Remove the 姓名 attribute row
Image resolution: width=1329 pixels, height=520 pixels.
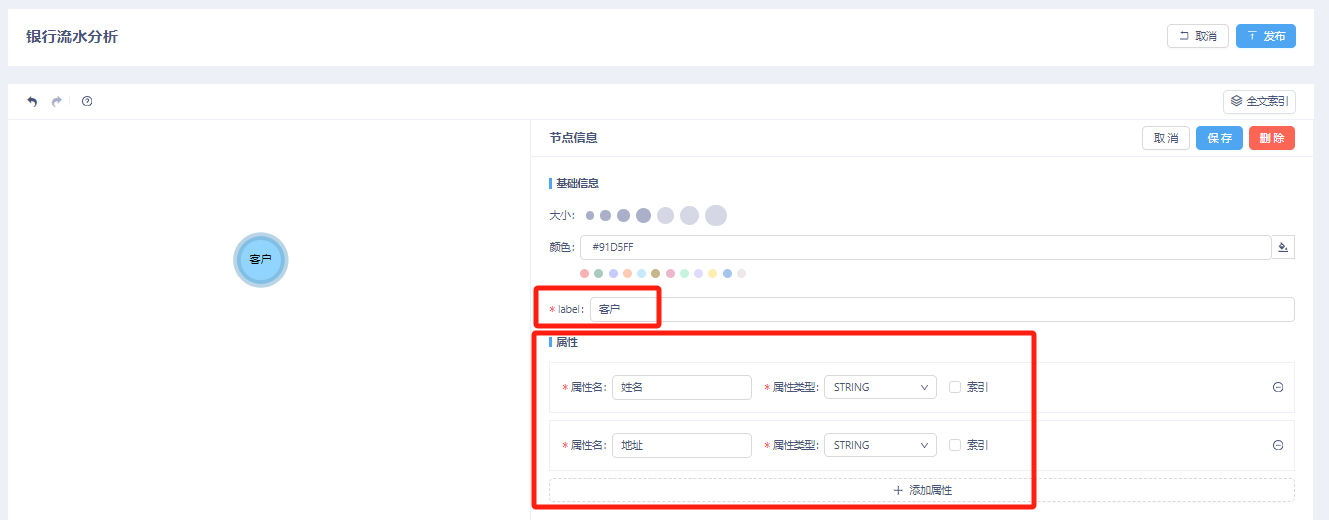click(1278, 388)
